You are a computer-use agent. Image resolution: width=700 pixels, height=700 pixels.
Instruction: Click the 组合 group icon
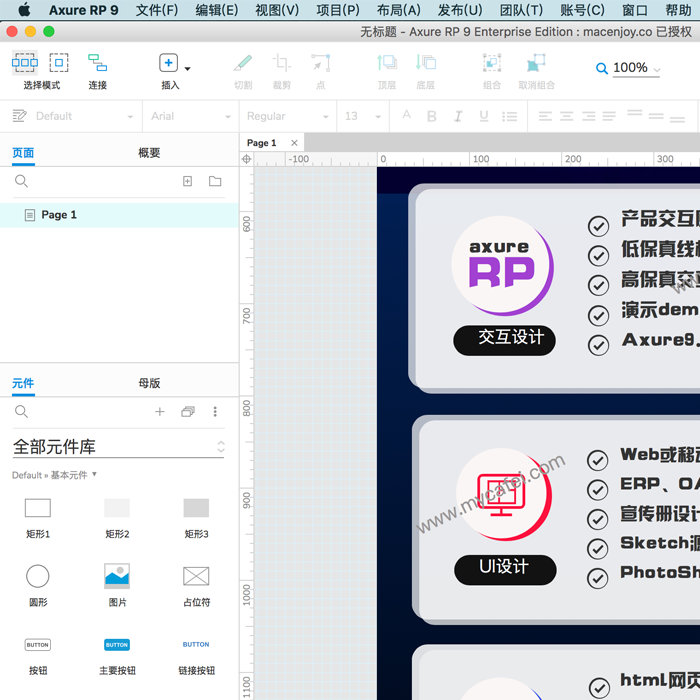tap(492, 62)
